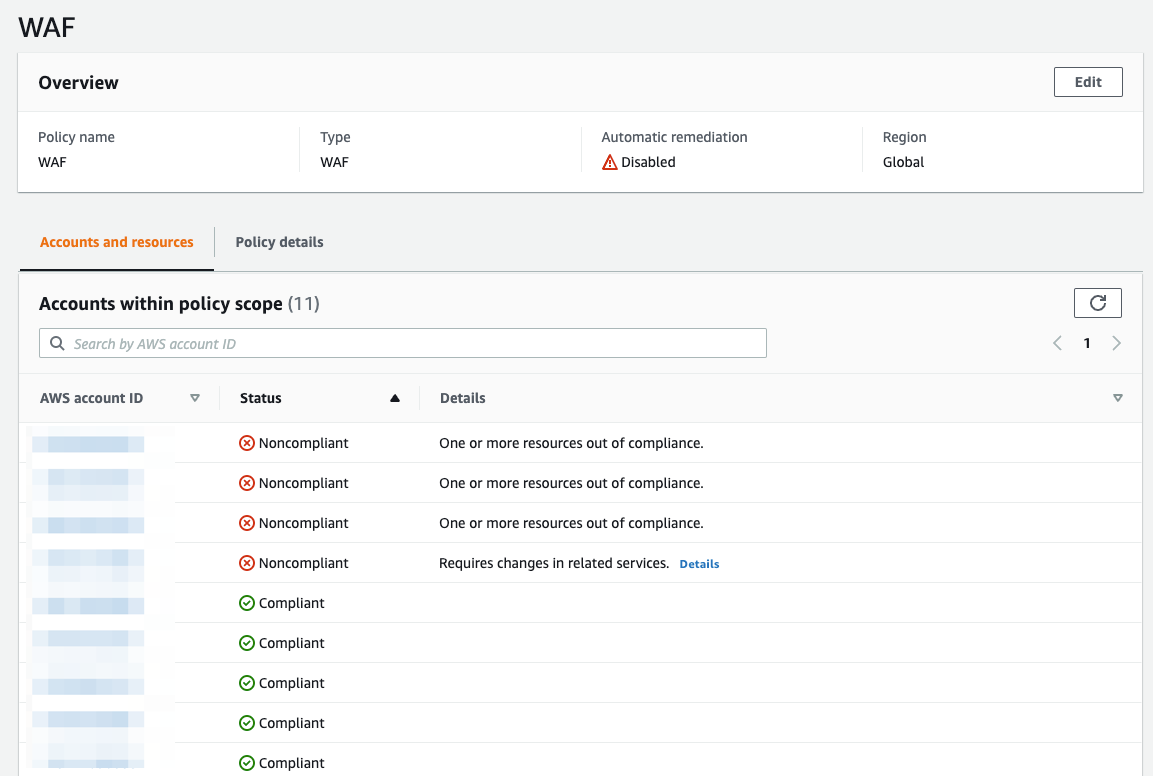The image size is (1153, 776).
Task: Click the first Noncompliant status icon
Action: 247,443
